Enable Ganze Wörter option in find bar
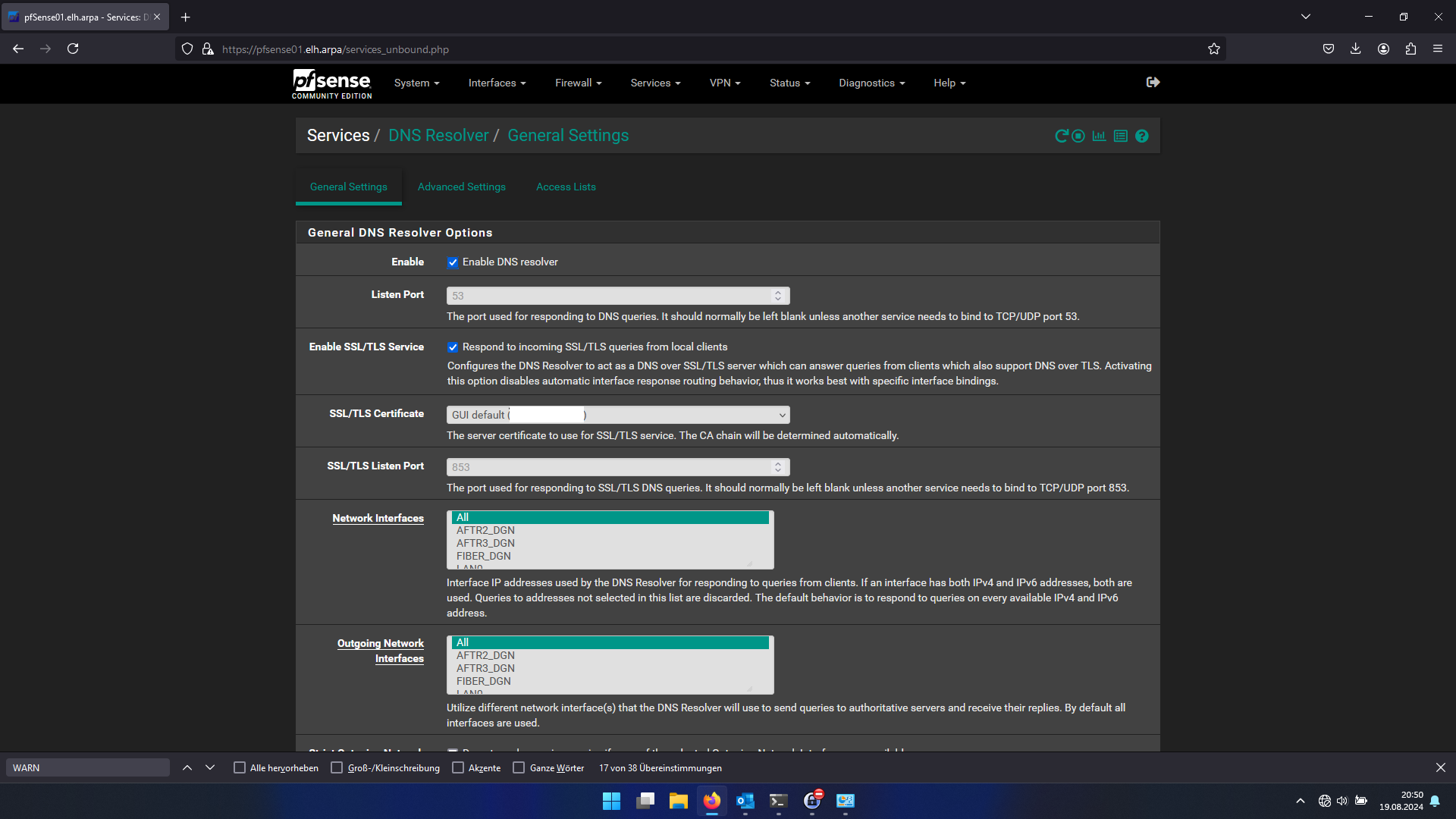 pyautogui.click(x=519, y=768)
